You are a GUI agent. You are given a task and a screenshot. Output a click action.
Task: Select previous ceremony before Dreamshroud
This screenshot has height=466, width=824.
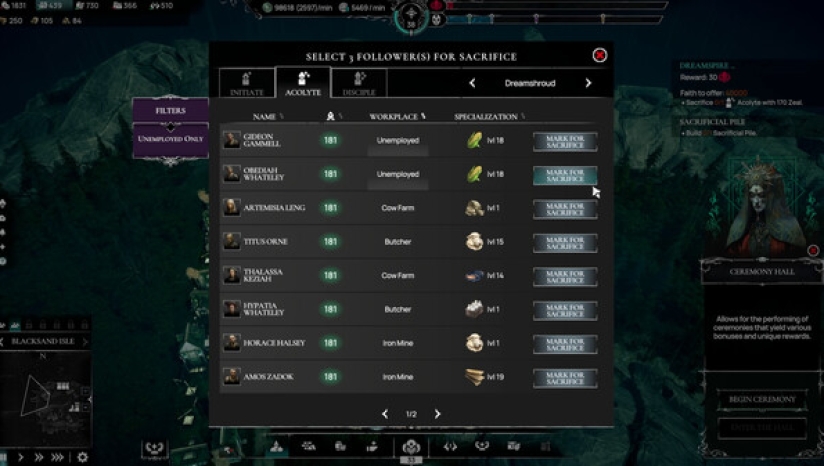pyautogui.click(x=472, y=83)
